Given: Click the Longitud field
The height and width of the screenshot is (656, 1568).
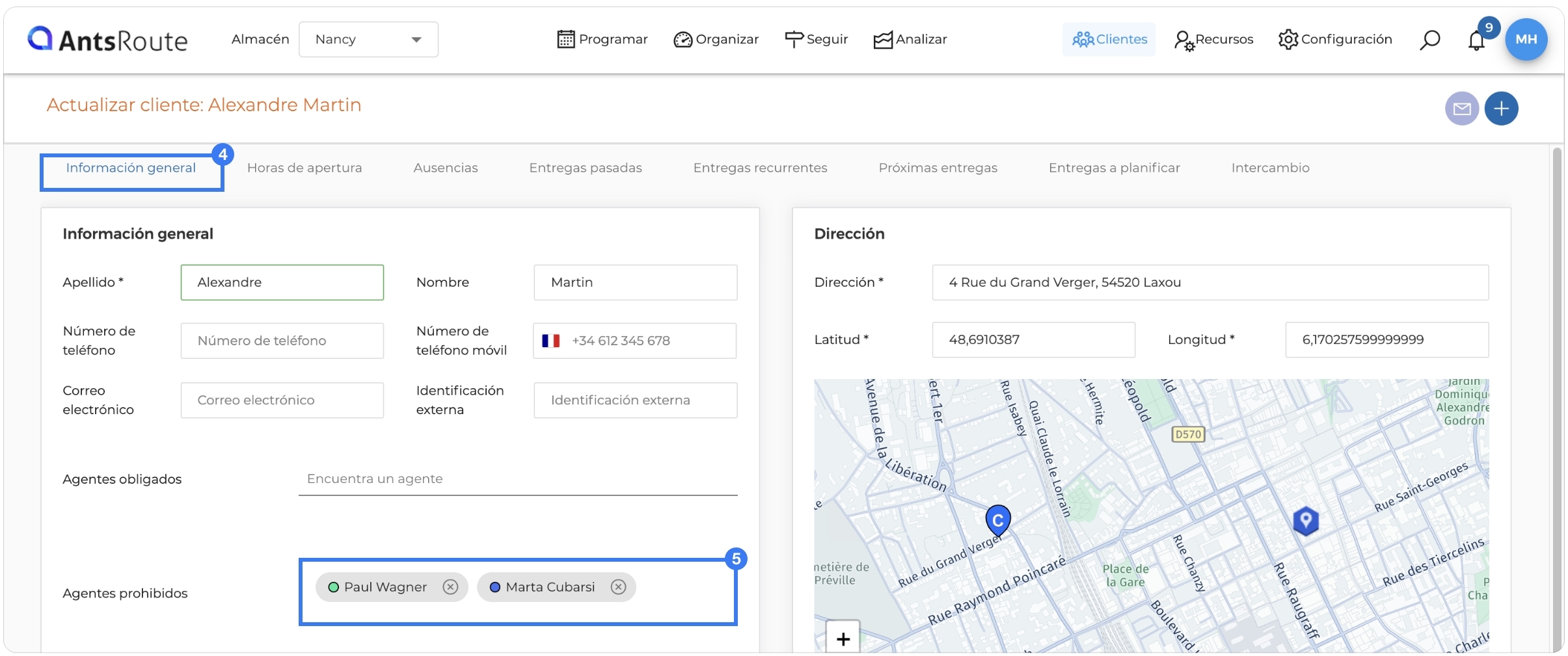Looking at the screenshot, I should 1387,339.
